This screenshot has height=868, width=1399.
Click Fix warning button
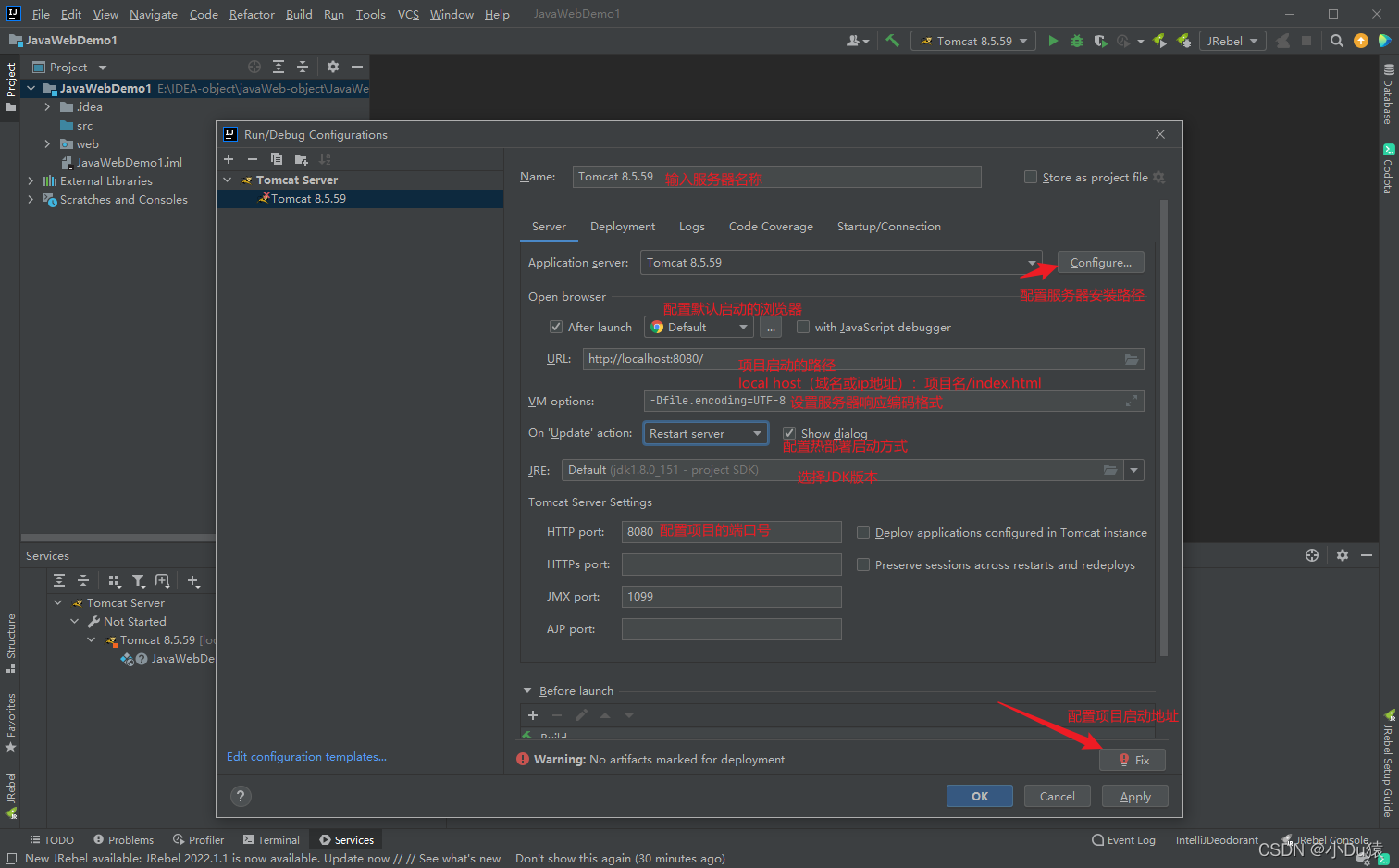[1133, 760]
